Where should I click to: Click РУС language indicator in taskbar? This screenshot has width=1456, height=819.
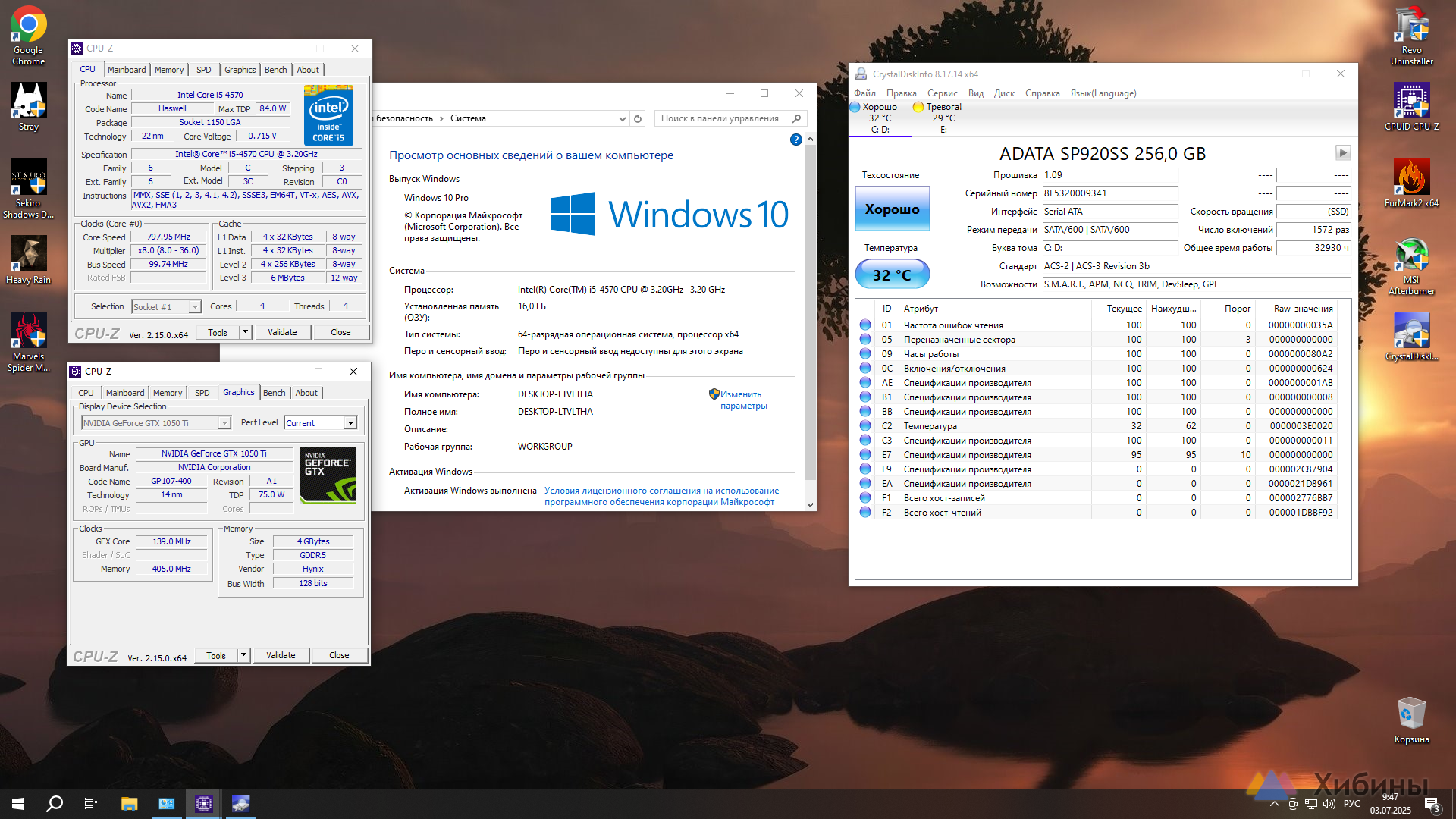pyautogui.click(x=1352, y=804)
